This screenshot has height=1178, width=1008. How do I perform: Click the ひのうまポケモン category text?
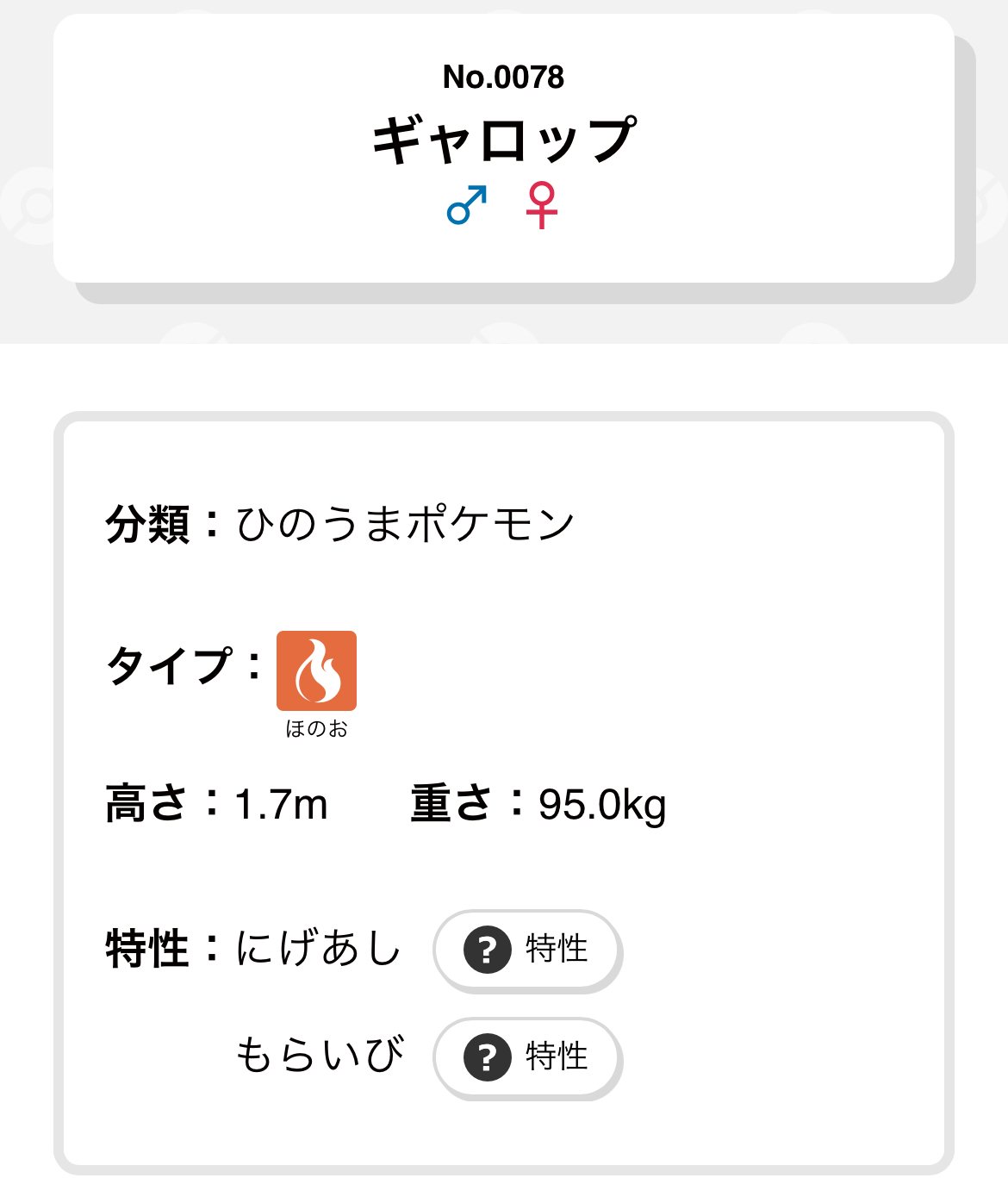[x=405, y=524]
